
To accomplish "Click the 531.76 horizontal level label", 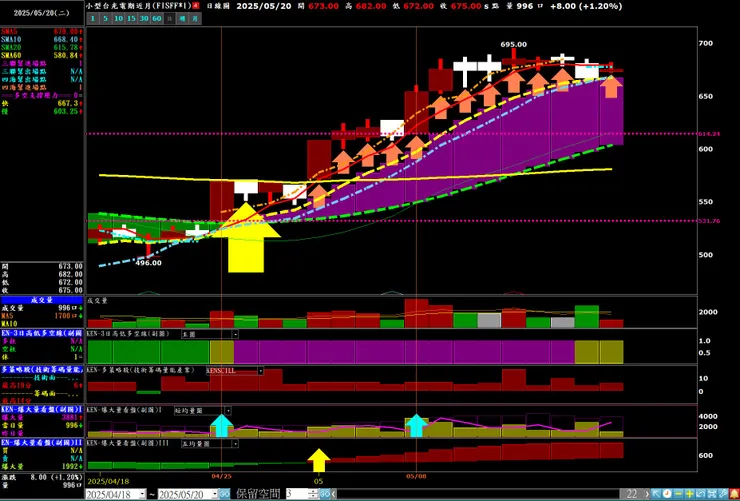I will (x=710, y=221).
